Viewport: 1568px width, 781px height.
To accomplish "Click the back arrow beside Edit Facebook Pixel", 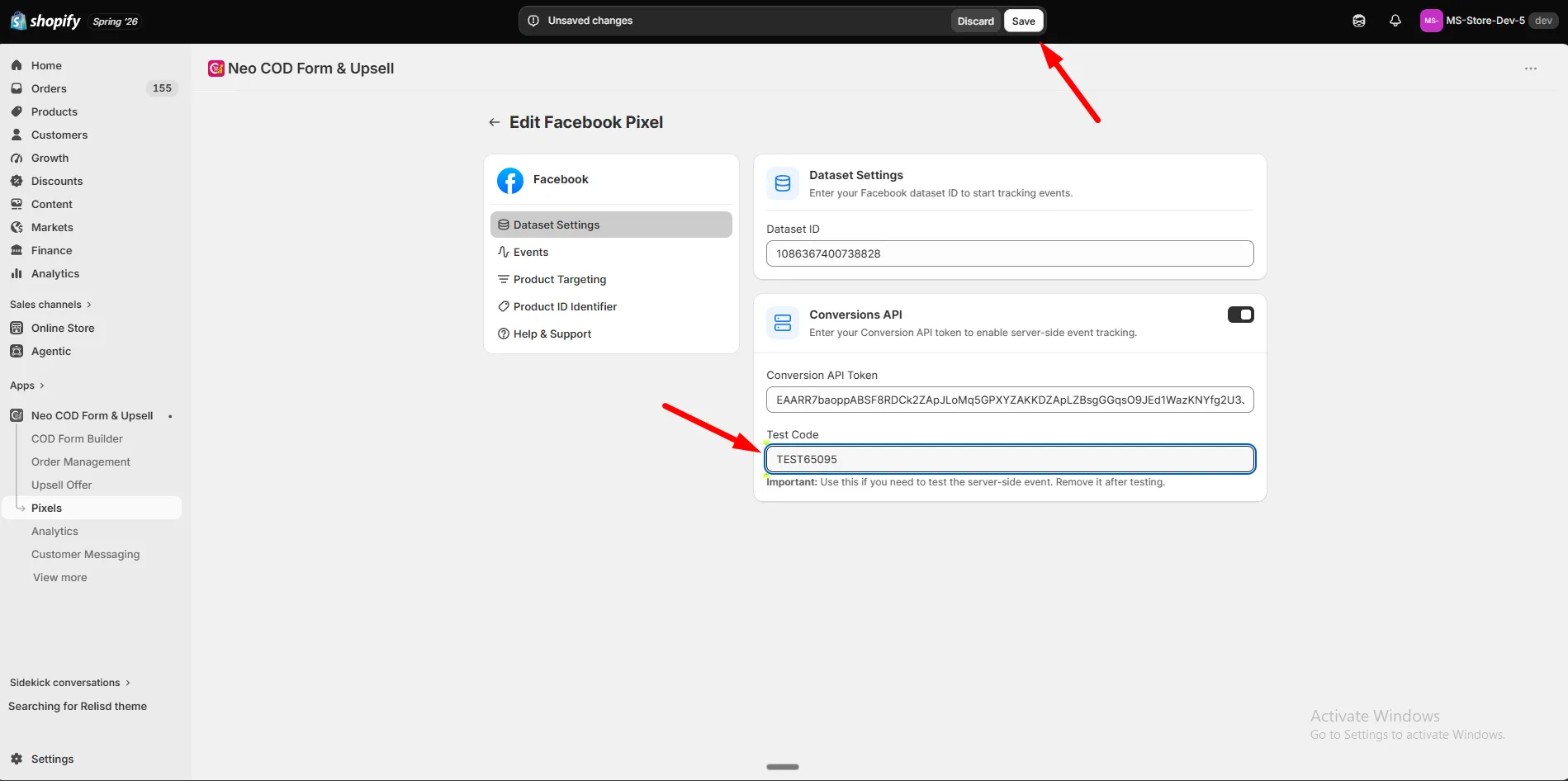I will pos(495,122).
